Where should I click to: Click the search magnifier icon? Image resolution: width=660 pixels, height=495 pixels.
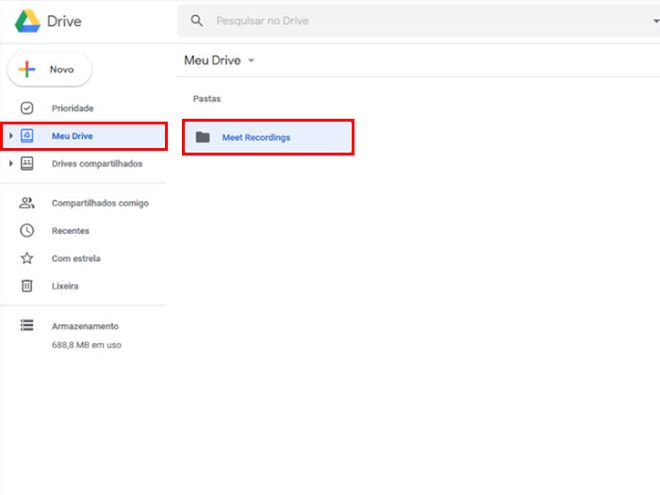click(x=197, y=21)
